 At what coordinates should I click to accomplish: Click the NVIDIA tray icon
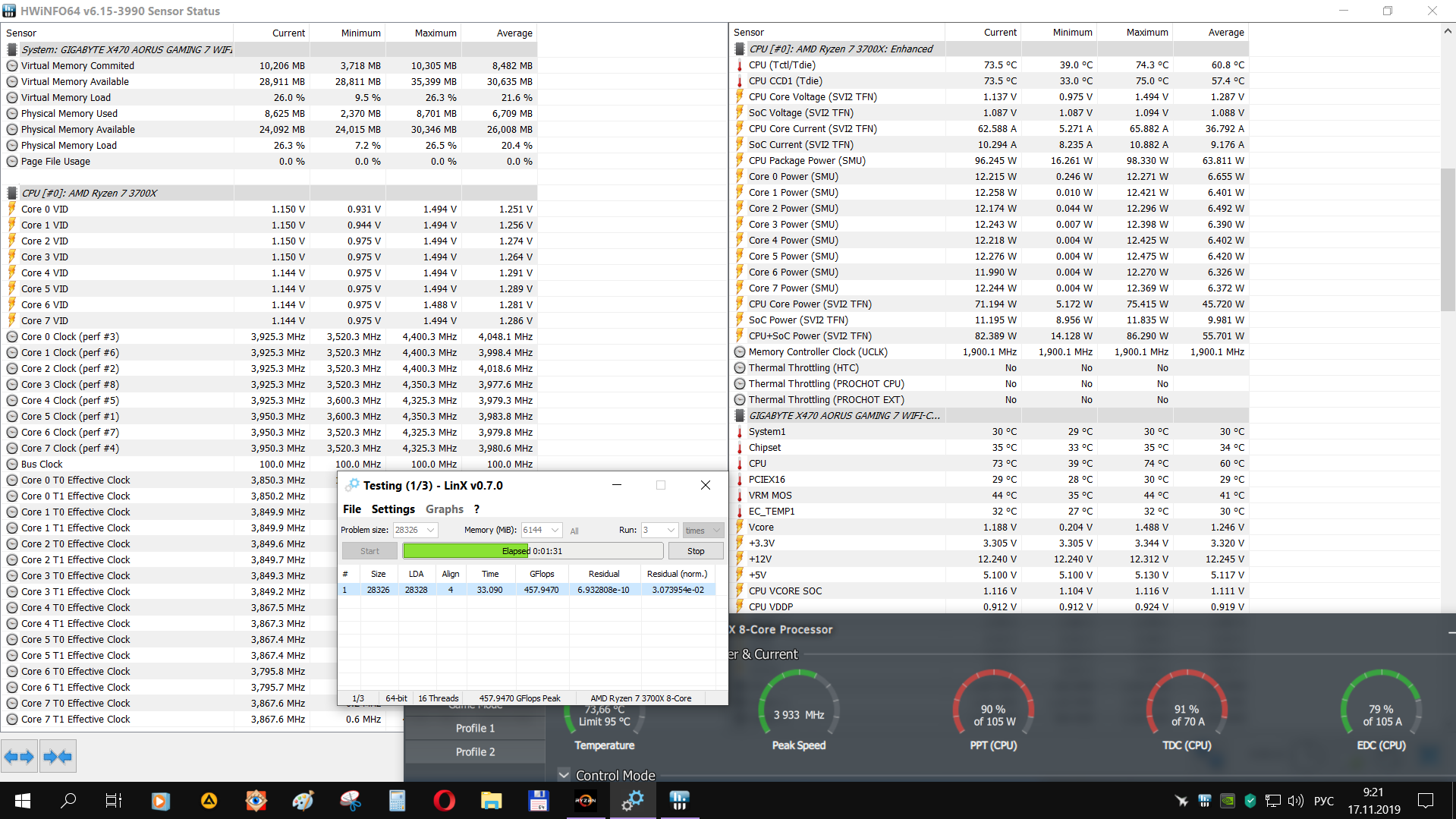point(1227,801)
